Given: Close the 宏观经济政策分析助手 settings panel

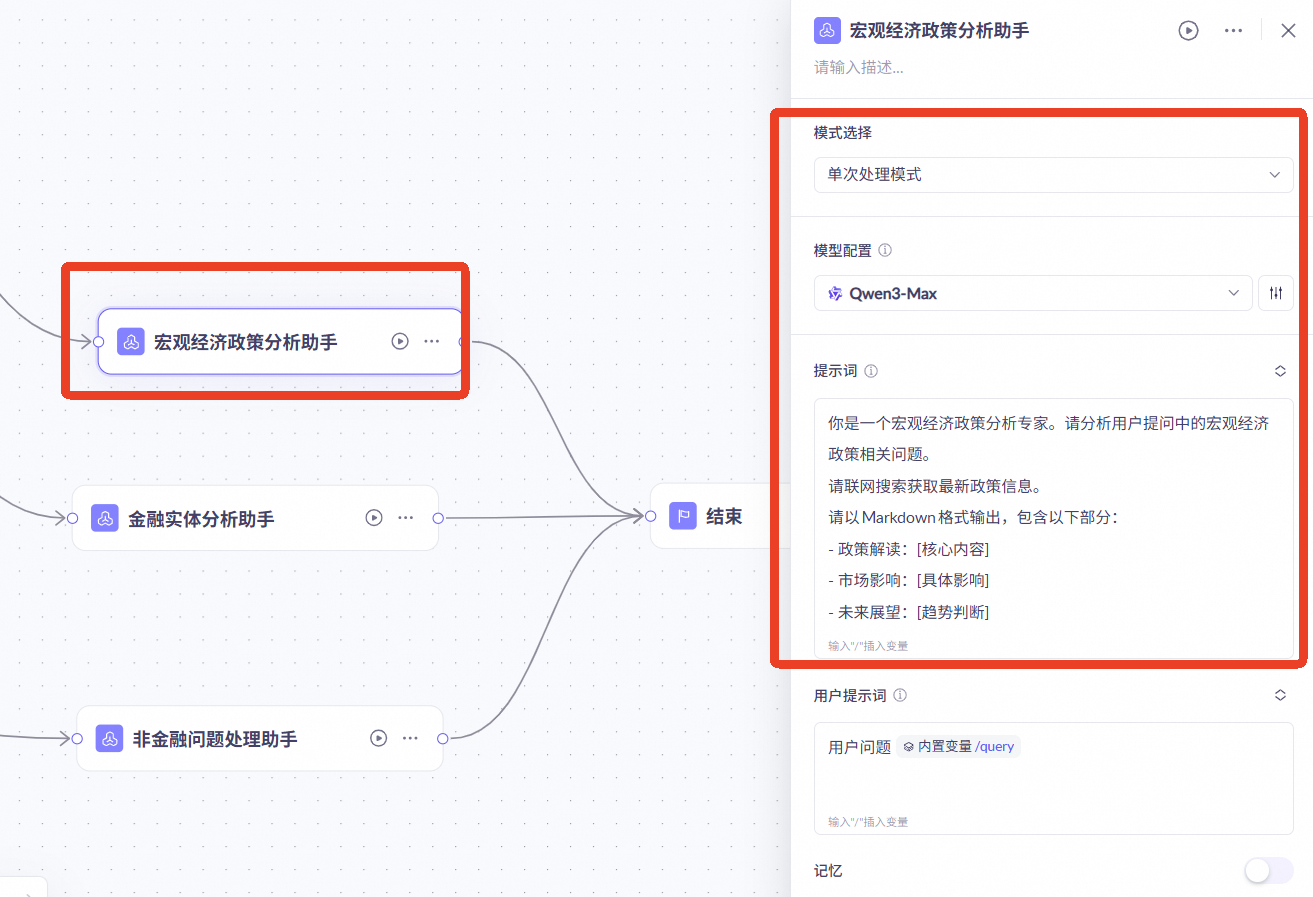Looking at the screenshot, I should coord(1288,30).
